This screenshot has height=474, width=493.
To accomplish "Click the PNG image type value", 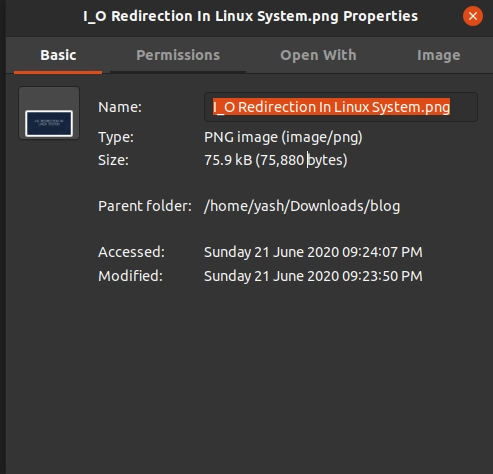I will point(283,137).
